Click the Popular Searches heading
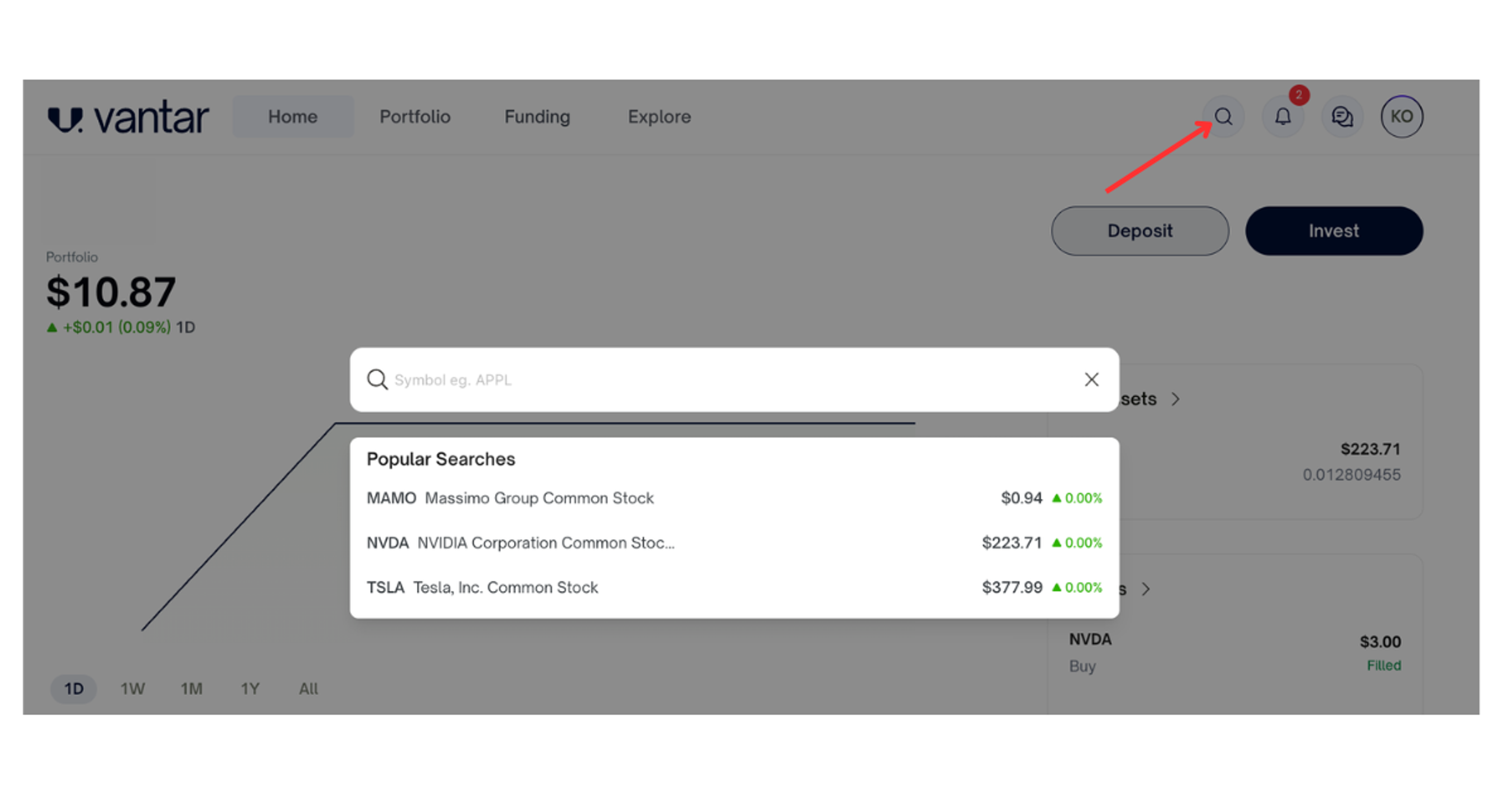Viewport: 1512px width, 794px height. click(x=441, y=459)
